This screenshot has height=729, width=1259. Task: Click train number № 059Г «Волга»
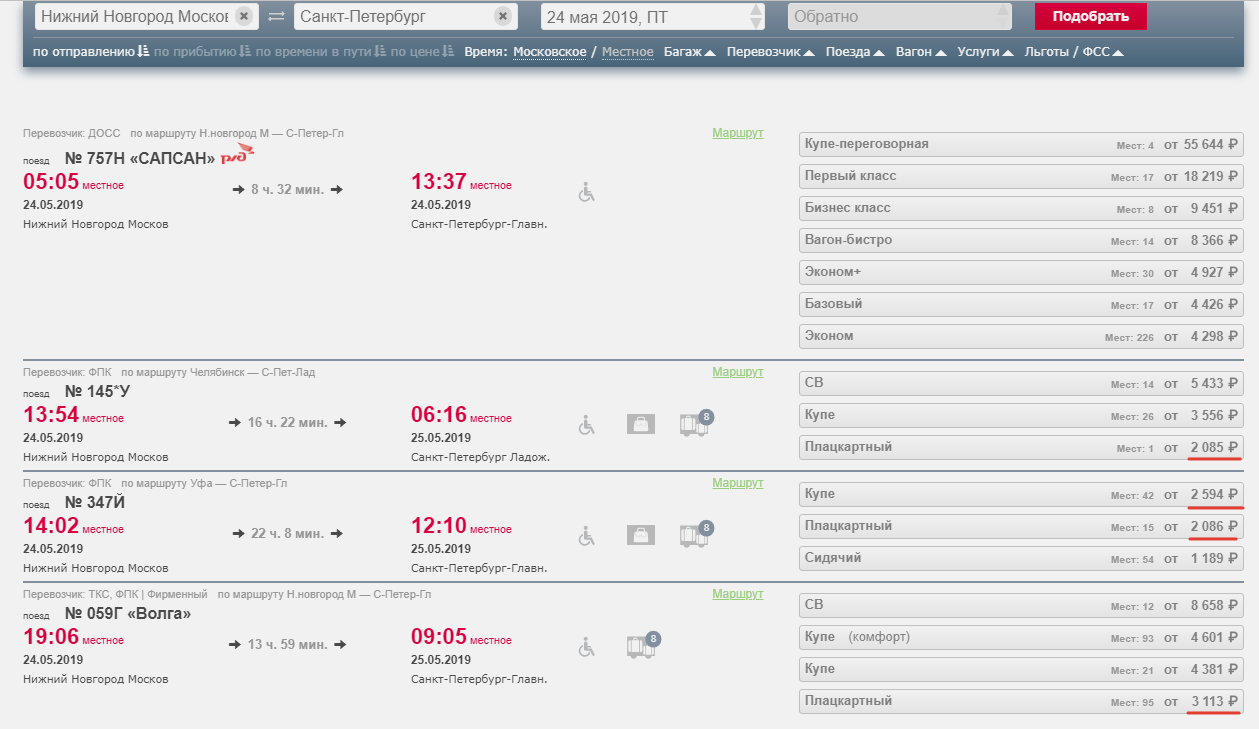(127, 613)
